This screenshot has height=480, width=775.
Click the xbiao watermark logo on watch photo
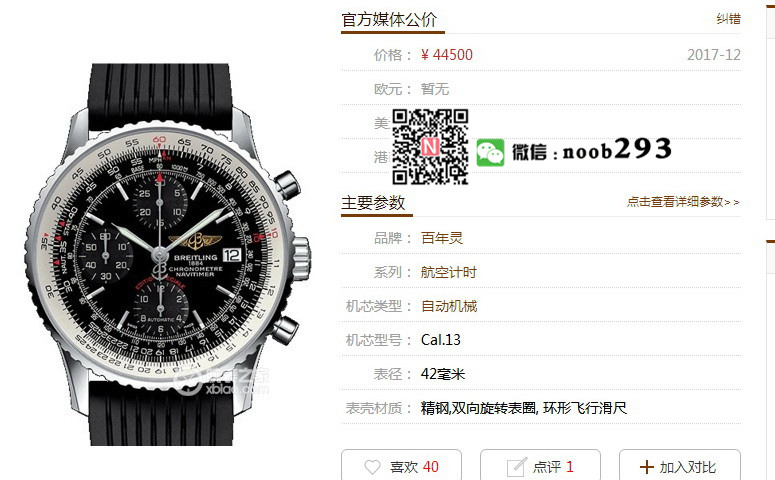point(221,382)
